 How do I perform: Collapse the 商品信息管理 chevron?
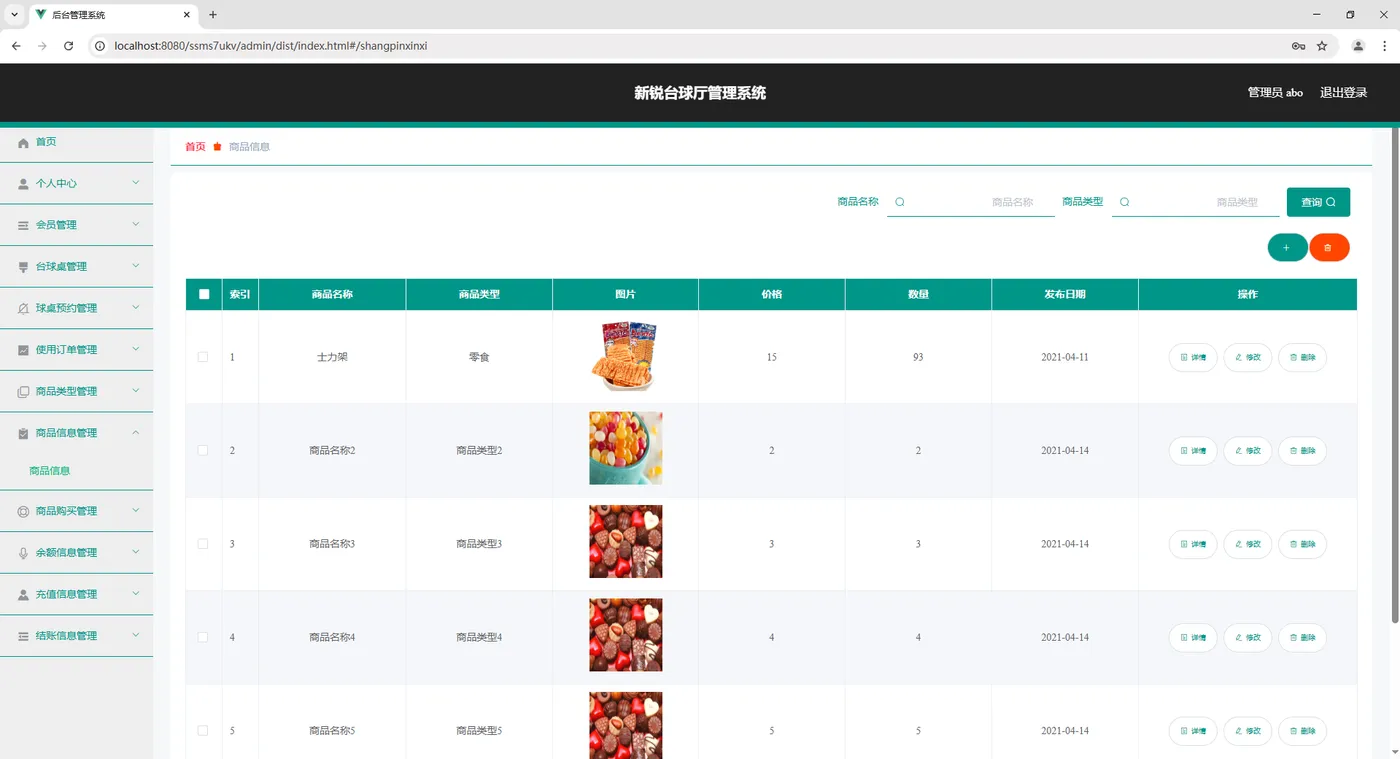coord(136,432)
